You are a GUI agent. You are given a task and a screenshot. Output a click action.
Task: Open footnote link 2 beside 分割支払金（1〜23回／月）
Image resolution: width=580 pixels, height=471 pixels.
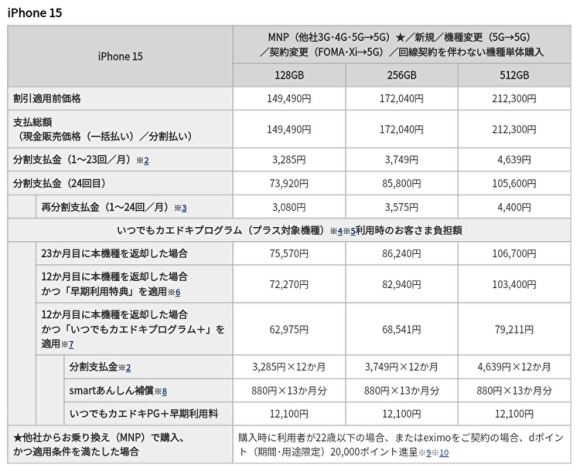(146, 161)
